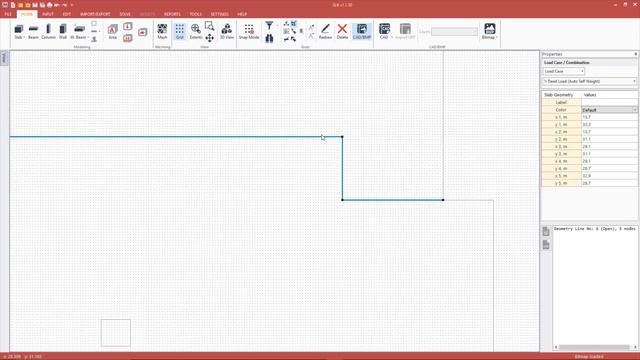The image size is (640, 360).
Task: Switch to the SOLVE ribbon tab
Action: (125, 14)
